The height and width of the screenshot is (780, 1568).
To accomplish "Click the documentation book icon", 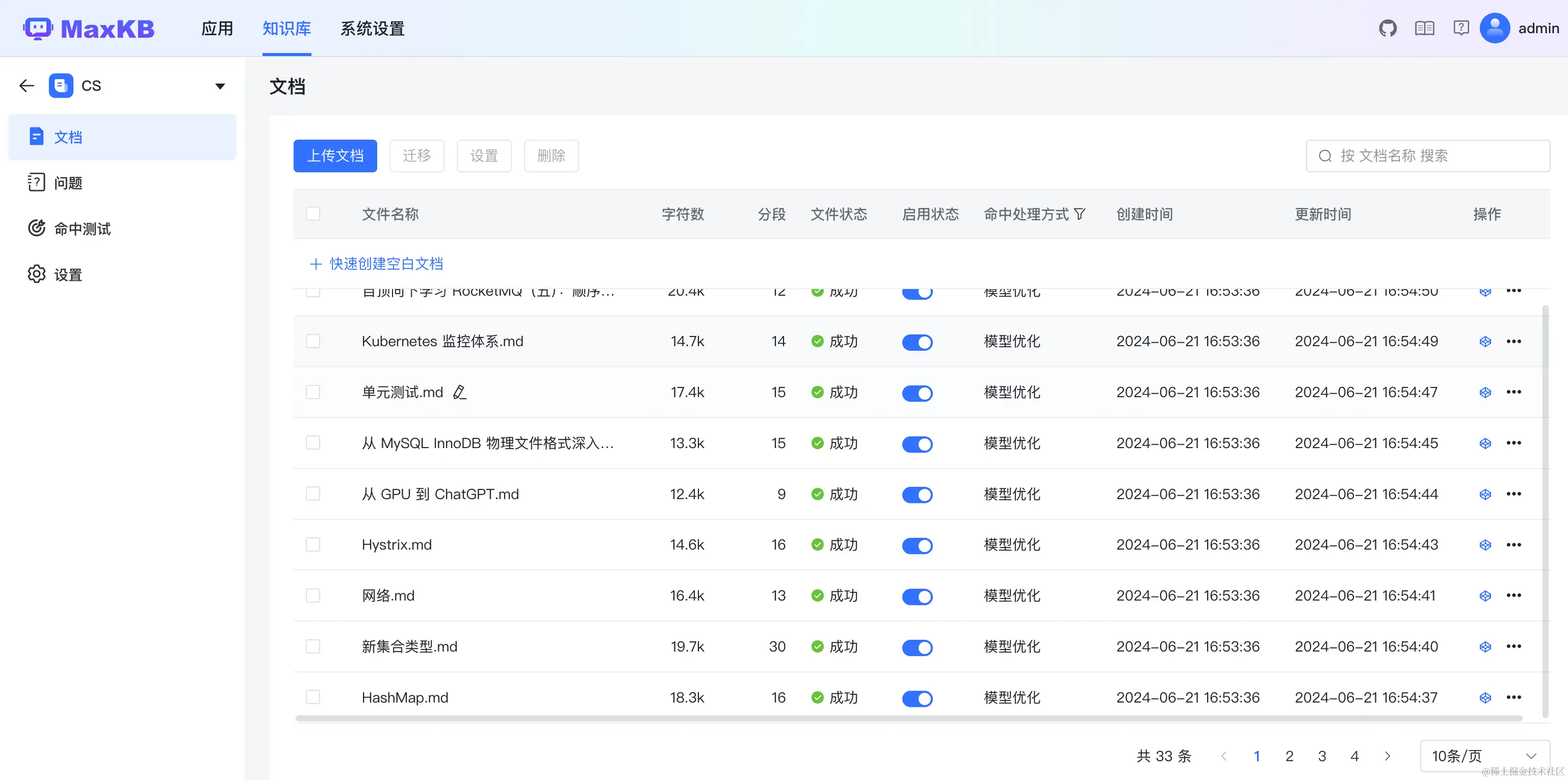I will point(1424,27).
